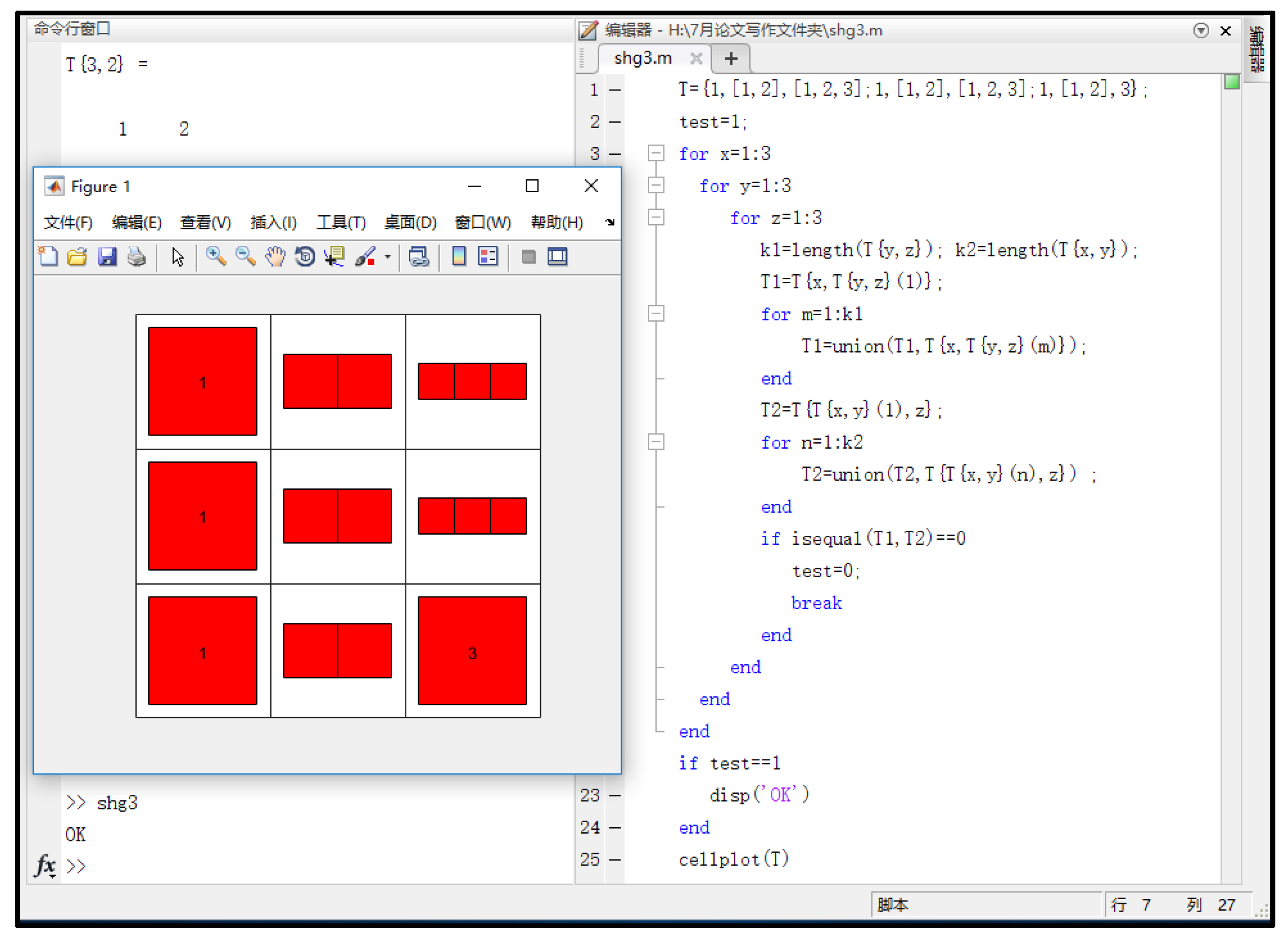The image size is (1288, 939).
Task: Click the Print Figure icon
Action: tap(137, 257)
